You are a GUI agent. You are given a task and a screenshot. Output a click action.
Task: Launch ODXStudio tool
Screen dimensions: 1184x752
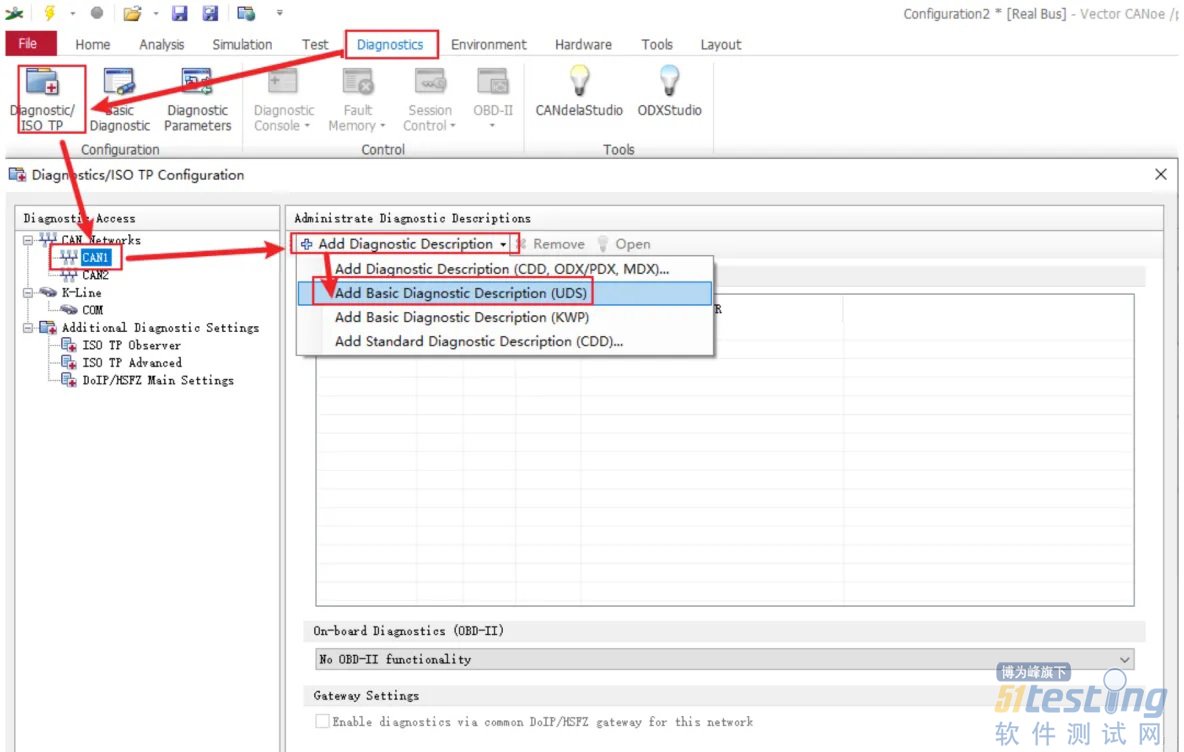tap(669, 91)
